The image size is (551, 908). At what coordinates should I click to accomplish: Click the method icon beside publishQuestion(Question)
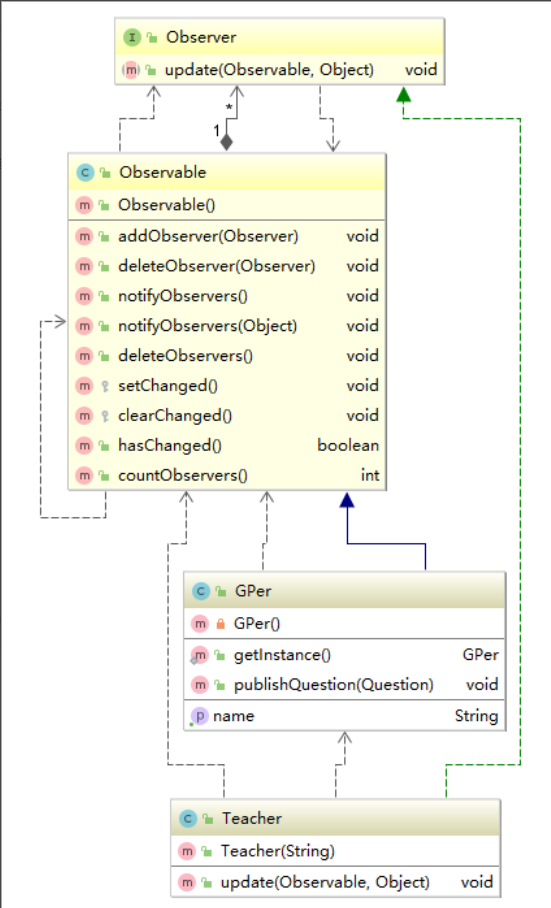[x=200, y=685]
